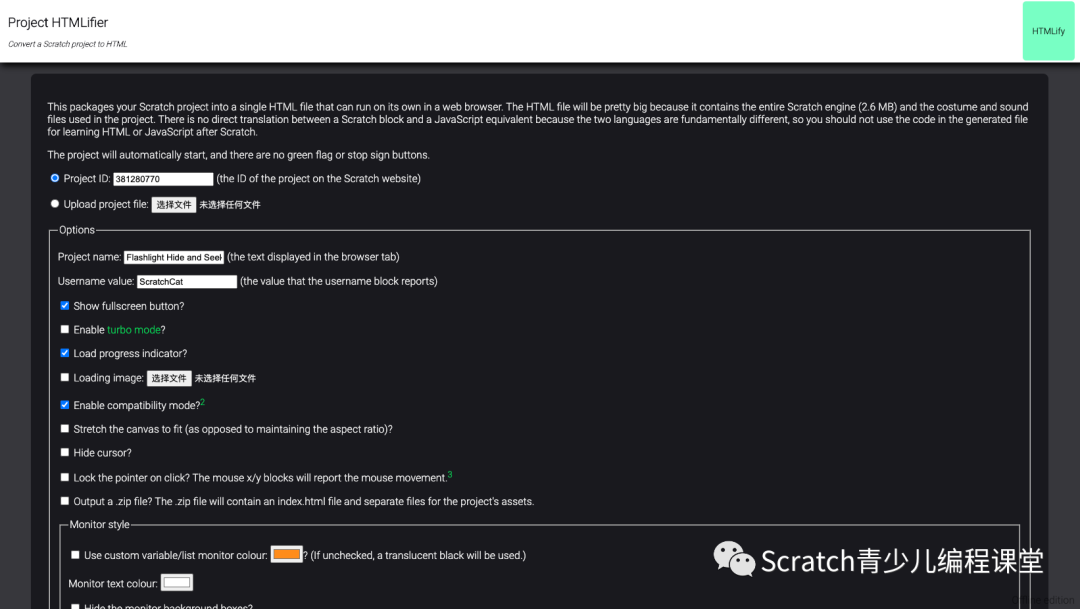Check "Lock the pointer on click?"

coord(64,477)
